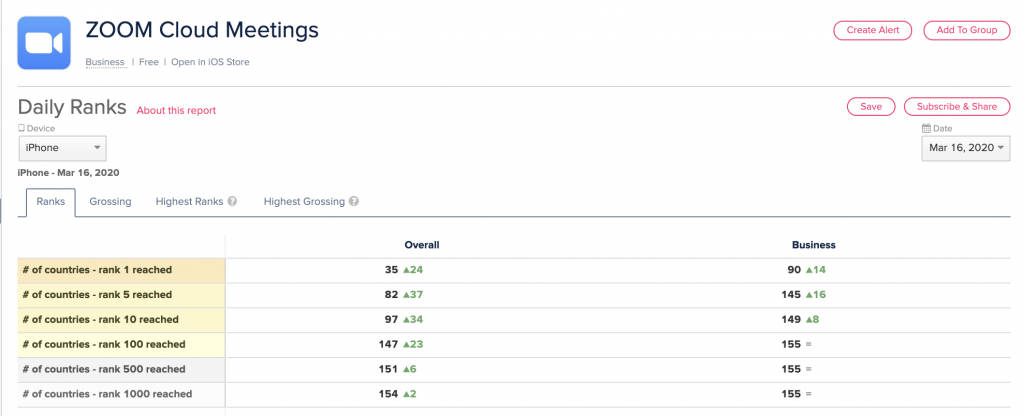Viewport: 1024px width, 416px height.
Task: Select the Ranks tab
Action: click(50, 202)
